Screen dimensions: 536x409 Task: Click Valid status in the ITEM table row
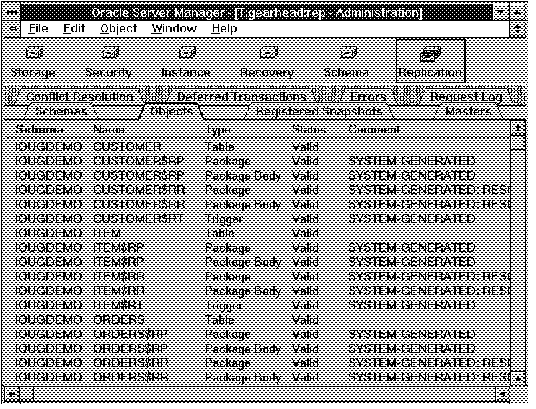click(x=305, y=233)
